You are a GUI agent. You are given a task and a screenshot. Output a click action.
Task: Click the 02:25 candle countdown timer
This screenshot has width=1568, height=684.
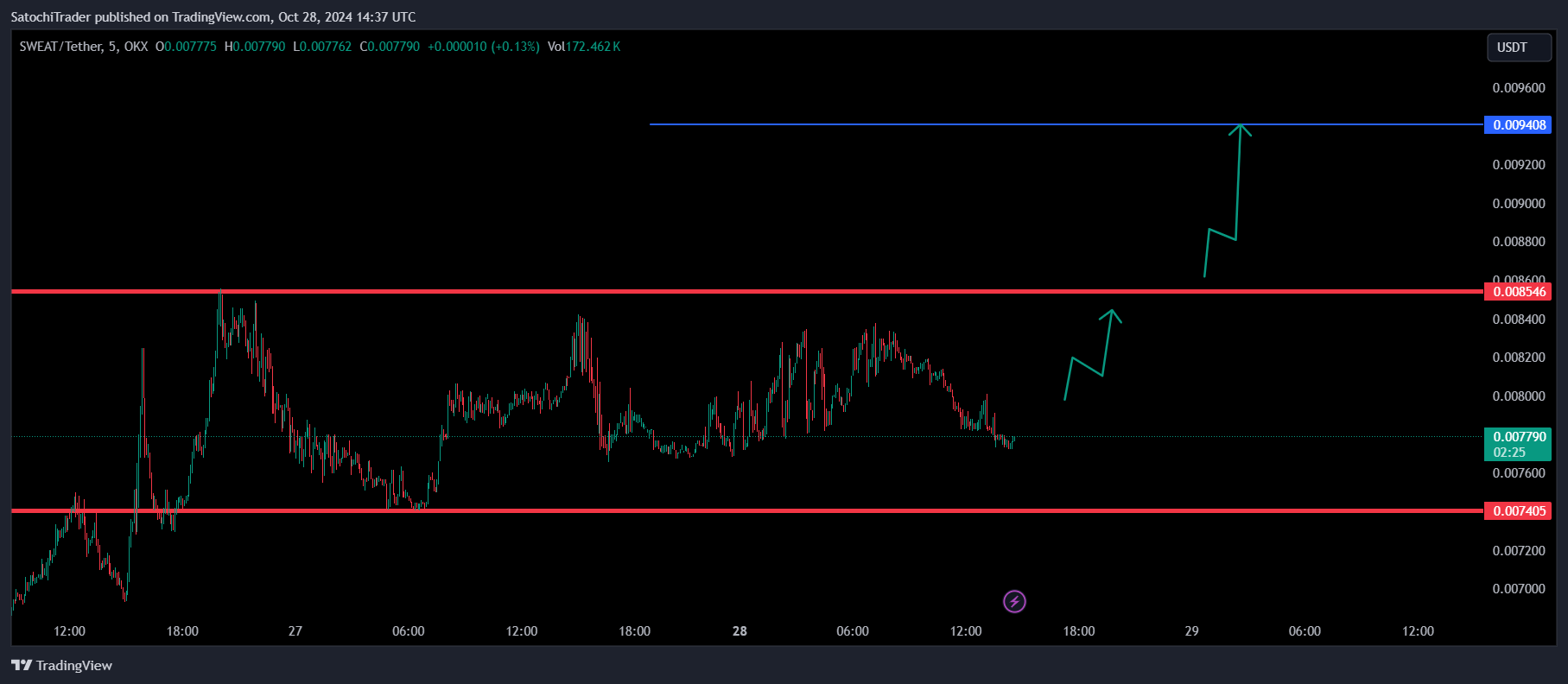(1509, 453)
